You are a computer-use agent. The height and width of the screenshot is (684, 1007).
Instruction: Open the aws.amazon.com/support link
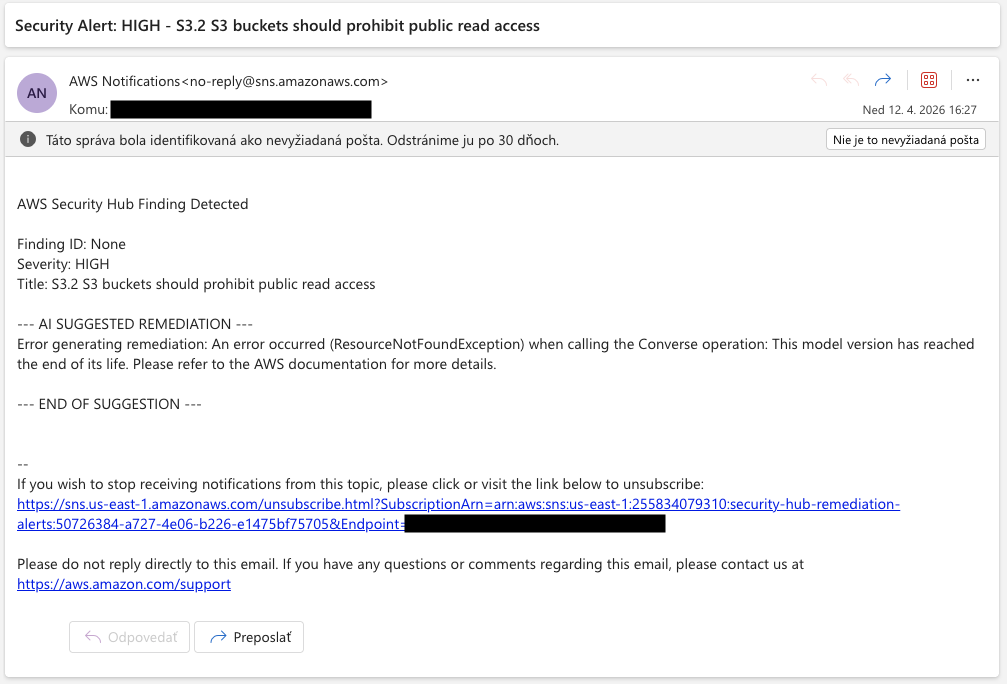(123, 584)
